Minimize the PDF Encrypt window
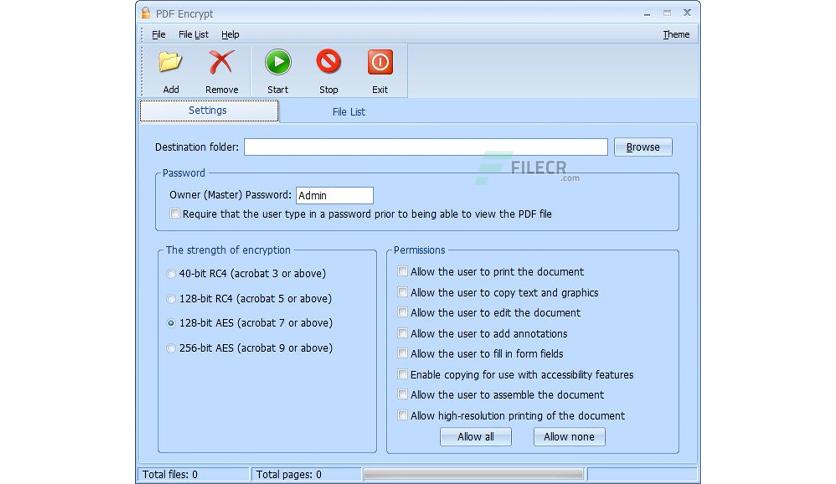836x484 pixels. (x=647, y=13)
